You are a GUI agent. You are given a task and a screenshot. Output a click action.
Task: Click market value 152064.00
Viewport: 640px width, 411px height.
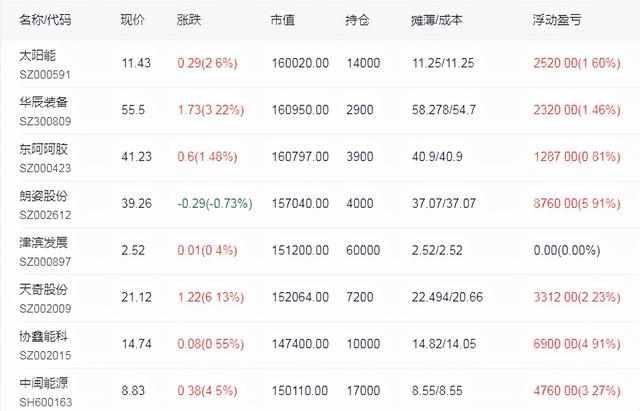tap(300, 297)
